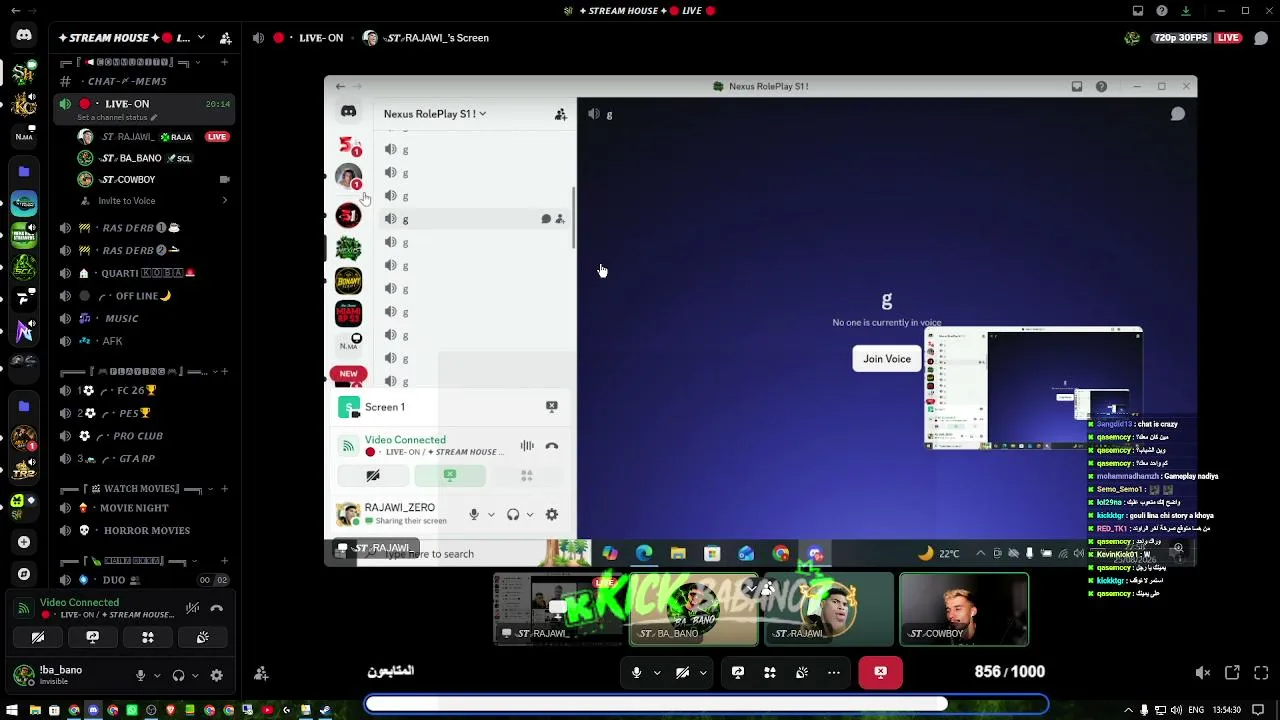1280x720 pixels.
Task: Join the QUARTI KOBA voice channel
Action: (x=144, y=273)
